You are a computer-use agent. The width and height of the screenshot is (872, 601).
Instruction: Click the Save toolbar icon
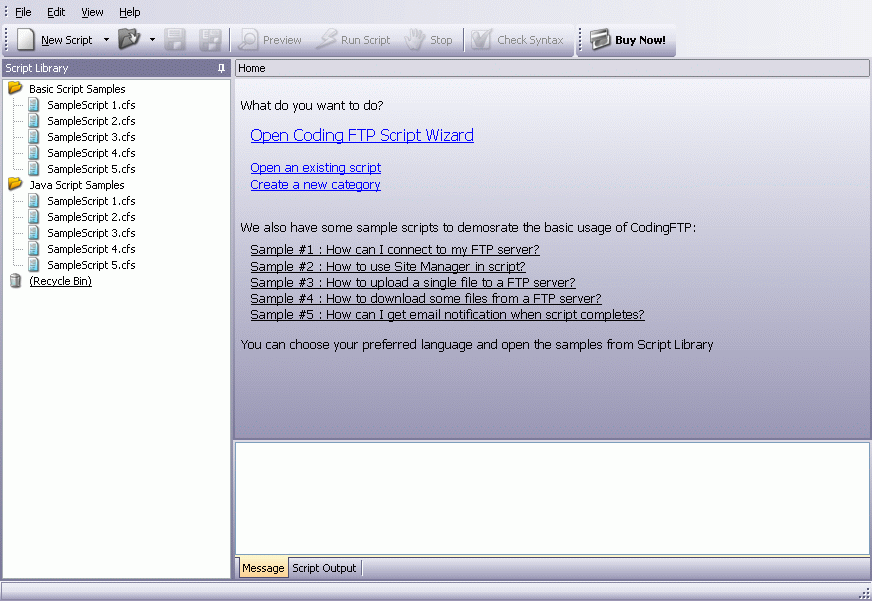coord(175,40)
